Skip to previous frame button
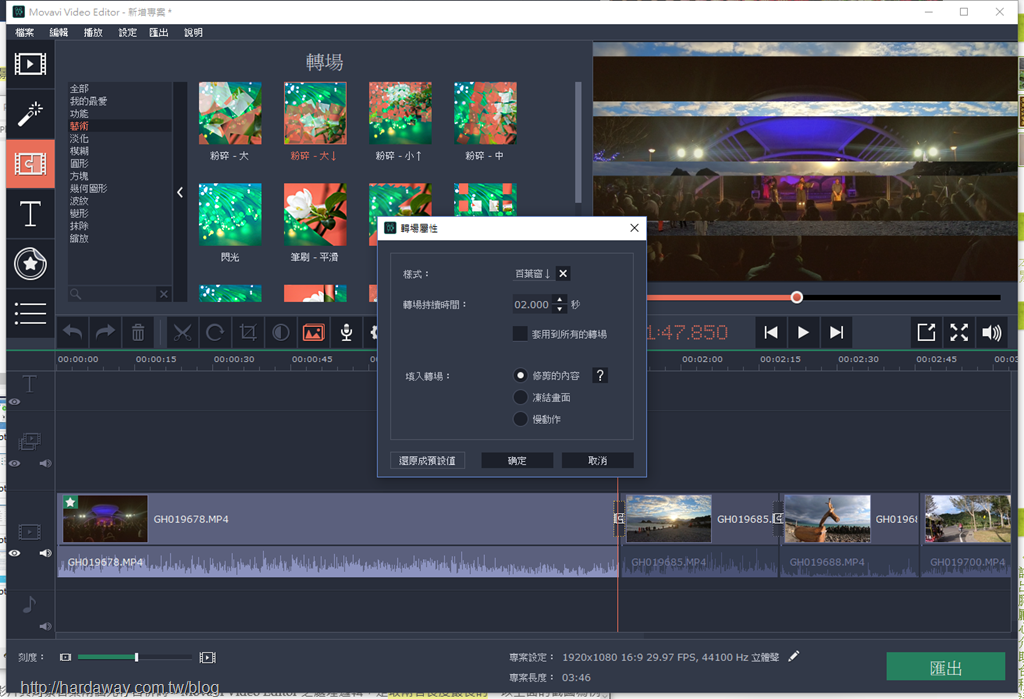The height and width of the screenshot is (699, 1024). (x=771, y=333)
